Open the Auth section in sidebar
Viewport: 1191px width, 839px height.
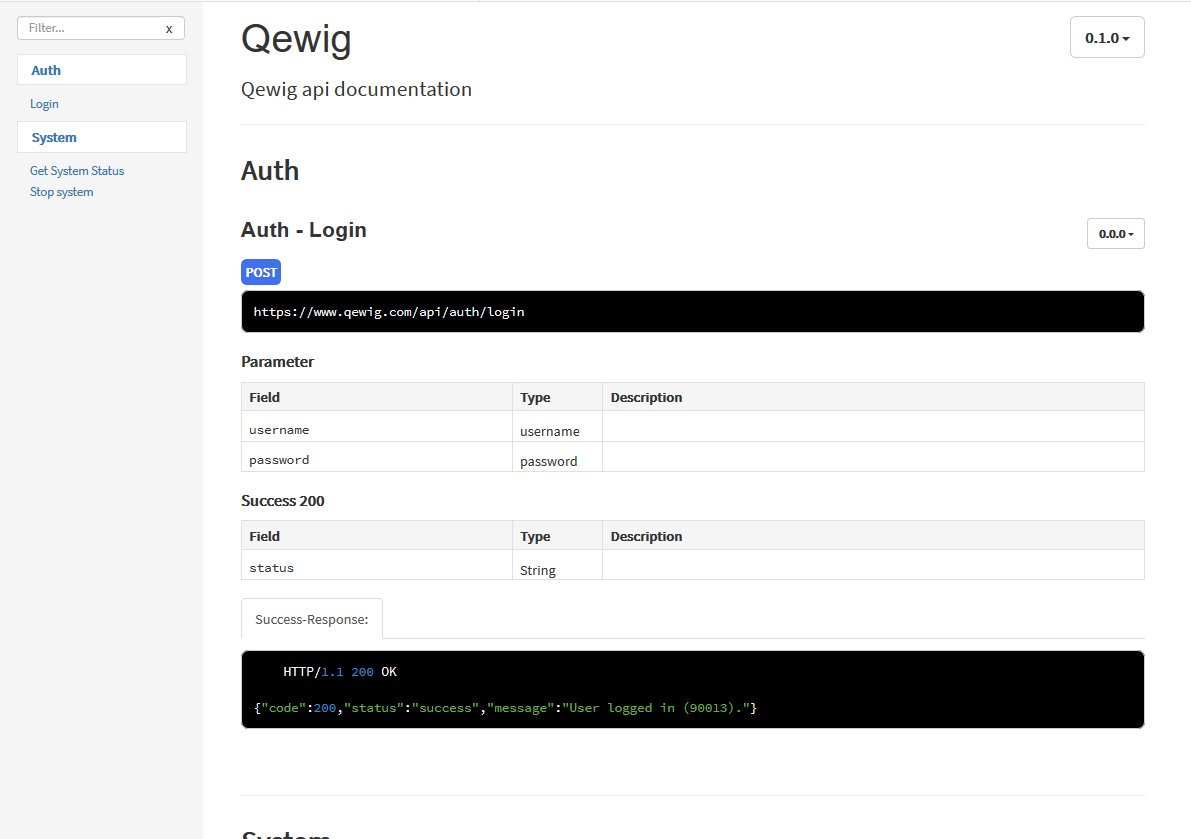click(x=102, y=70)
